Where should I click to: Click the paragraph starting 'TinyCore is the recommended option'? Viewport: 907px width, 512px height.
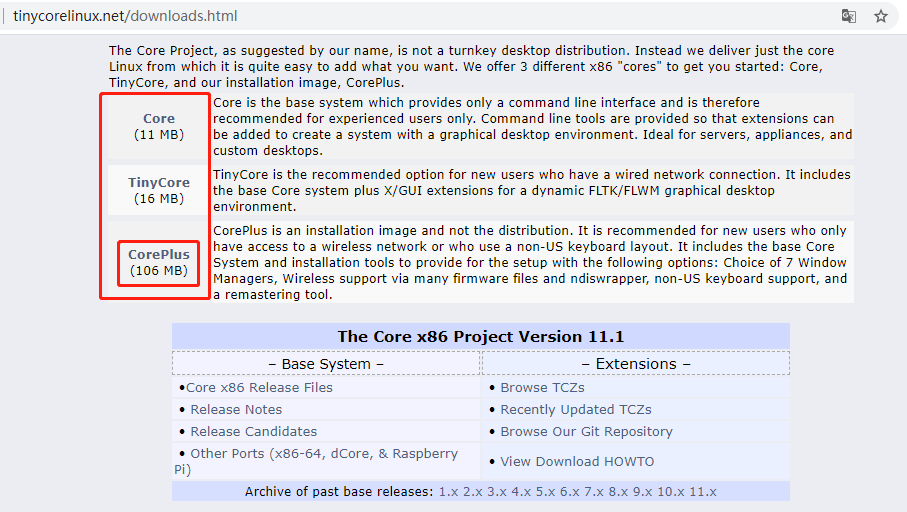pos(532,191)
